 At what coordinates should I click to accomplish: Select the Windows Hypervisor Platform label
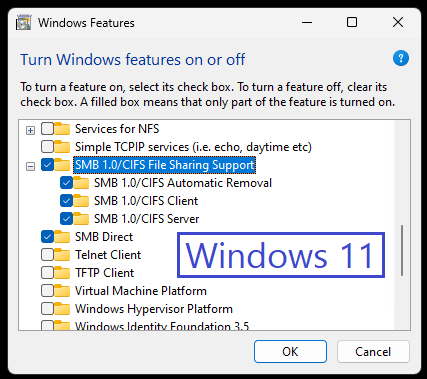[x=154, y=309]
